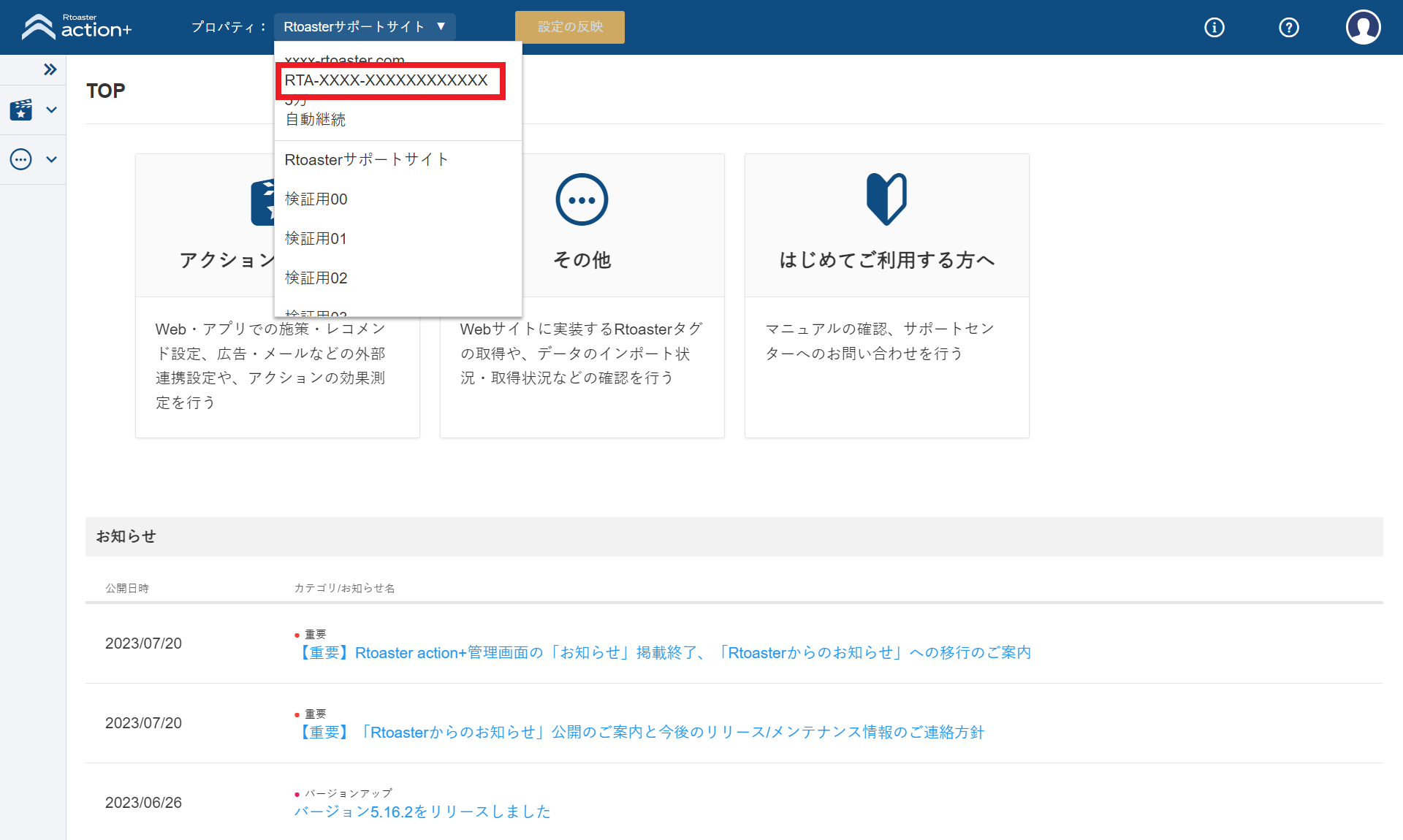Click the 公開日時 column header
Viewport: 1403px width, 840px height.
[x=127, y=588]
